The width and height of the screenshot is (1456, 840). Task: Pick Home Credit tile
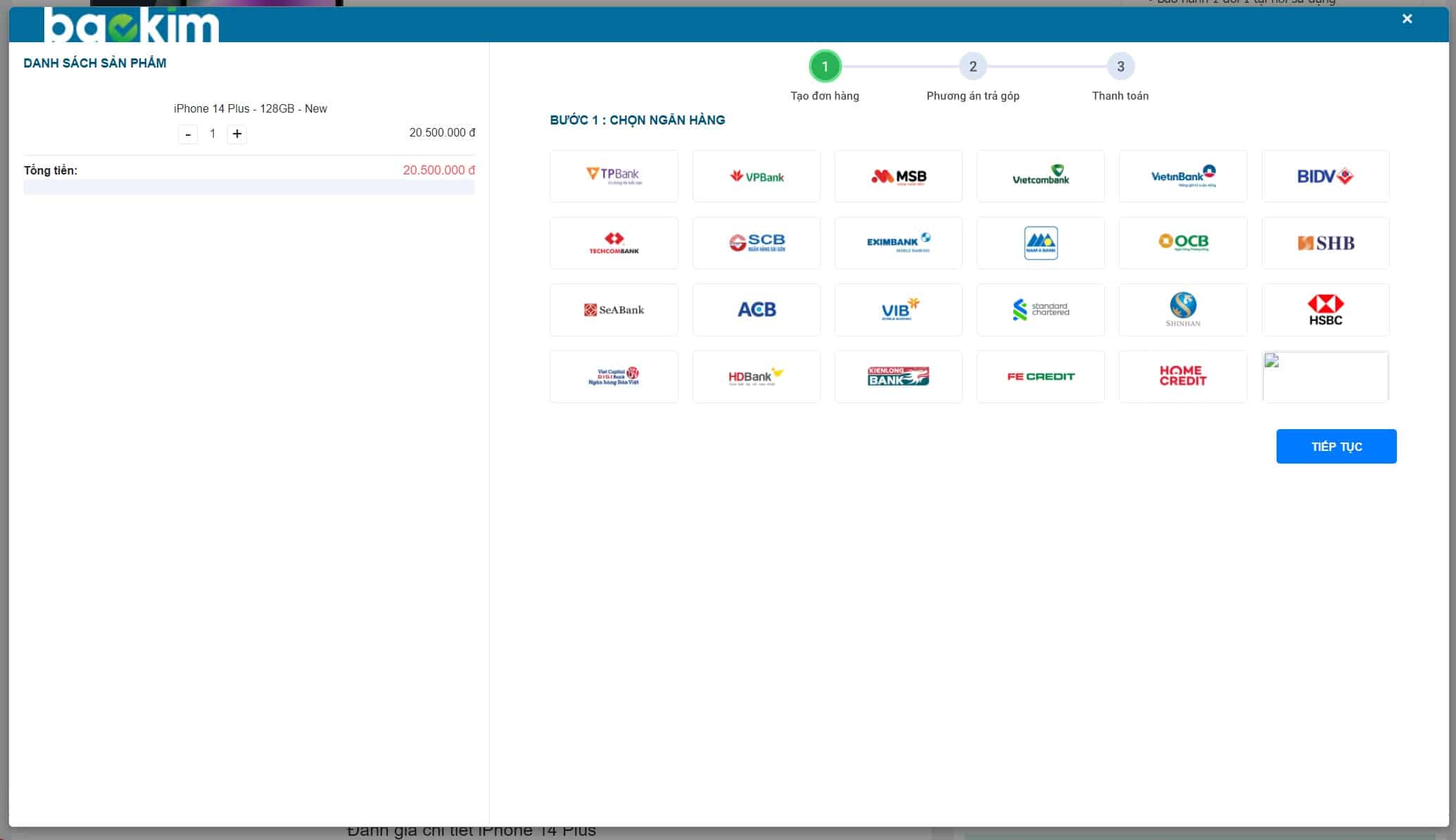tap(1183, 376)
